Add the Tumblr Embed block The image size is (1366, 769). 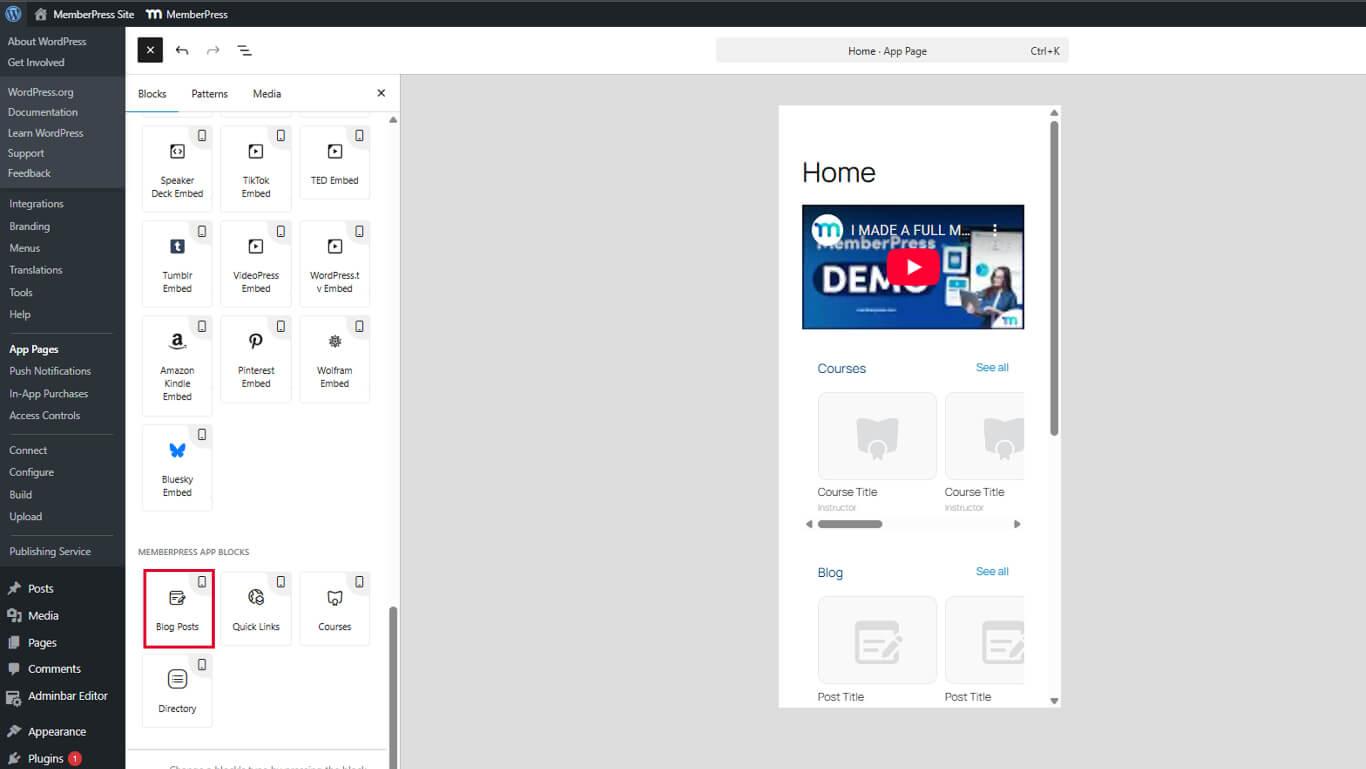tap(177, 264)
